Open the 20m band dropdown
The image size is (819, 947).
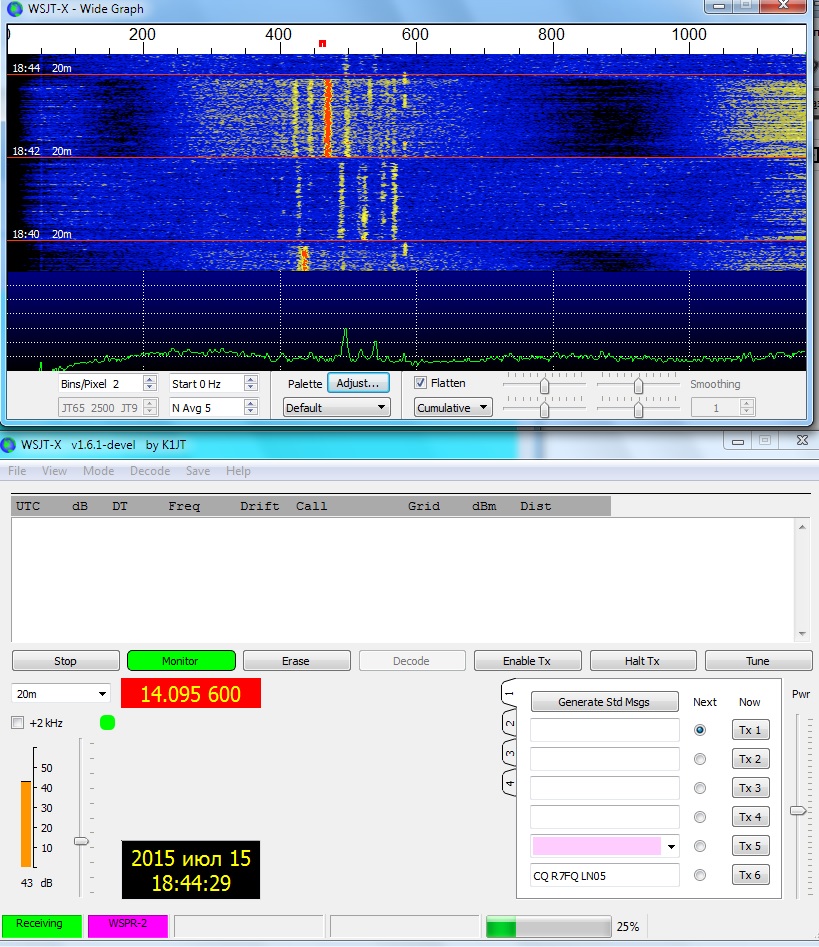pyautogui.click(x=61, y=693)
